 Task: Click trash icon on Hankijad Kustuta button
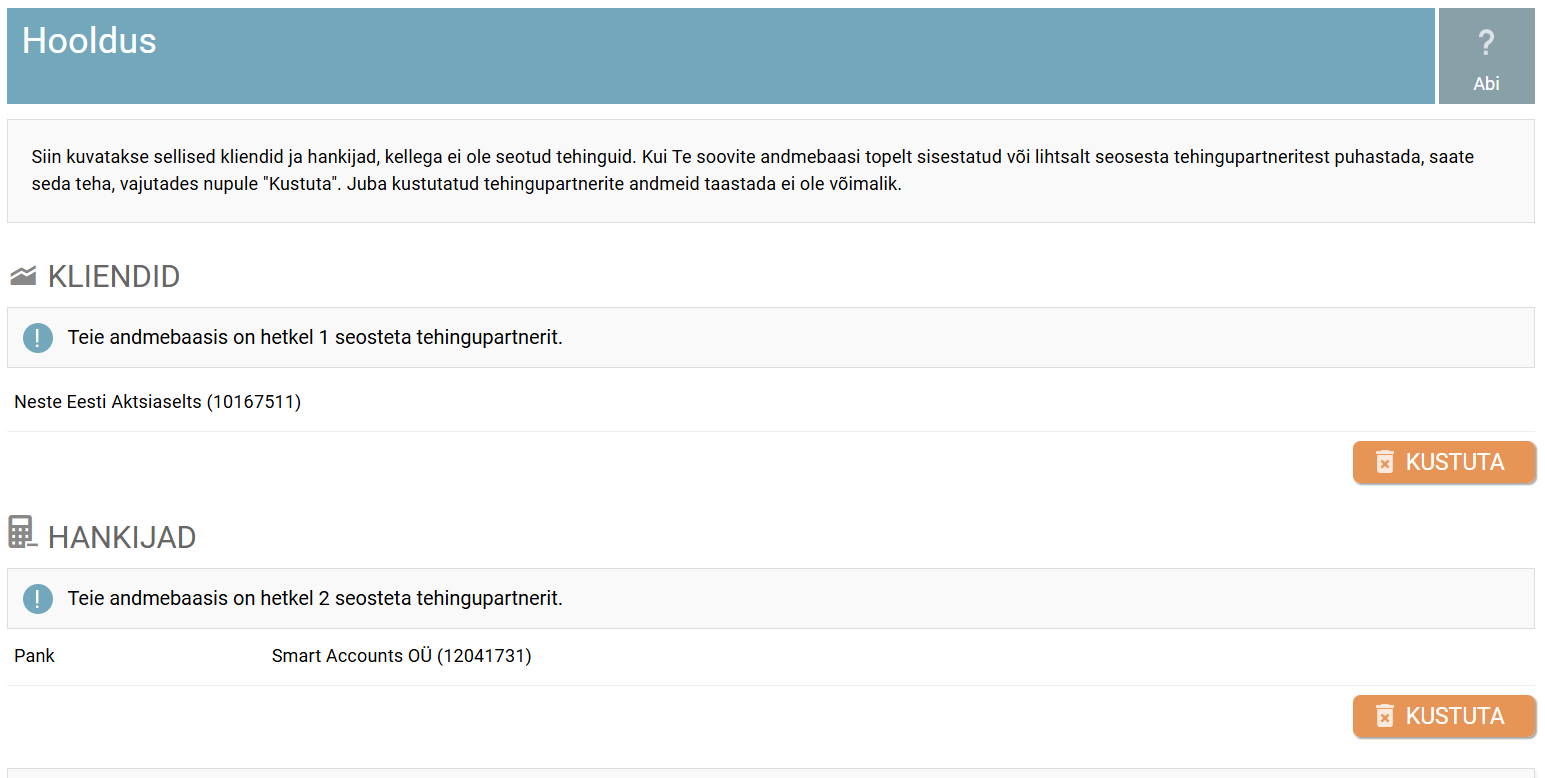click(1384, 716)
